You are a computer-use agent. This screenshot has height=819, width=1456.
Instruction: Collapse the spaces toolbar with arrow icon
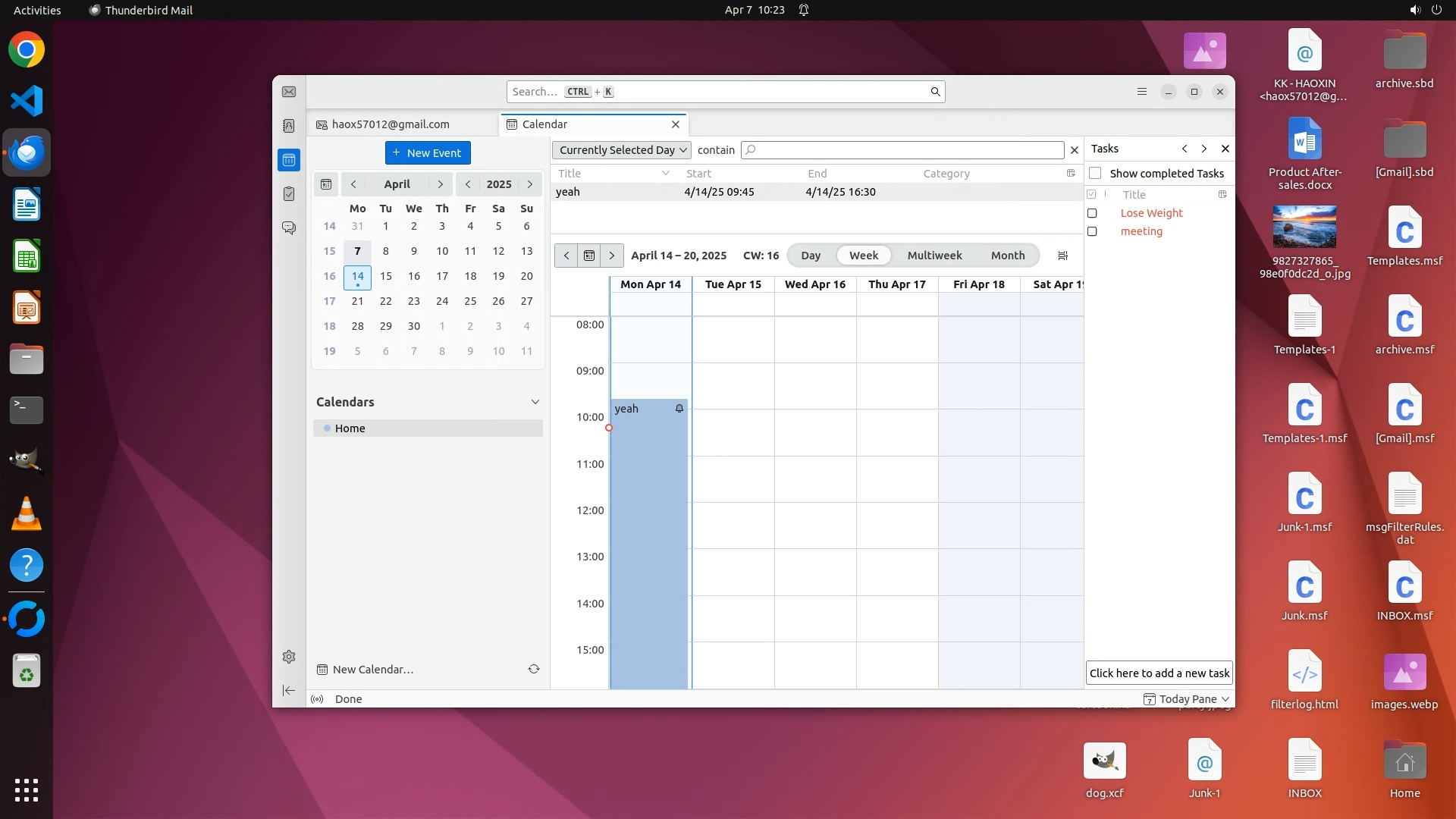pos(289,690)
